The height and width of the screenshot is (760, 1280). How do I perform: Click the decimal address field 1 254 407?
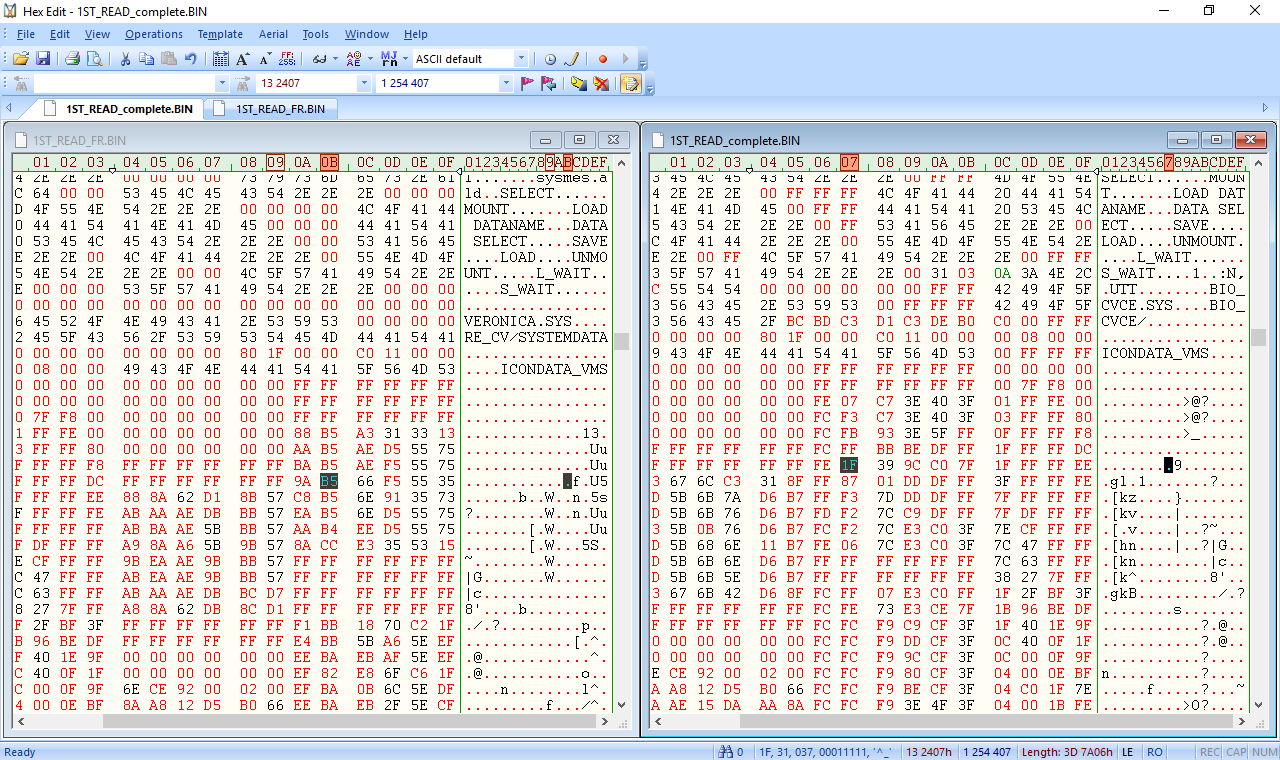pyautogui.click(x=437, y=83)
